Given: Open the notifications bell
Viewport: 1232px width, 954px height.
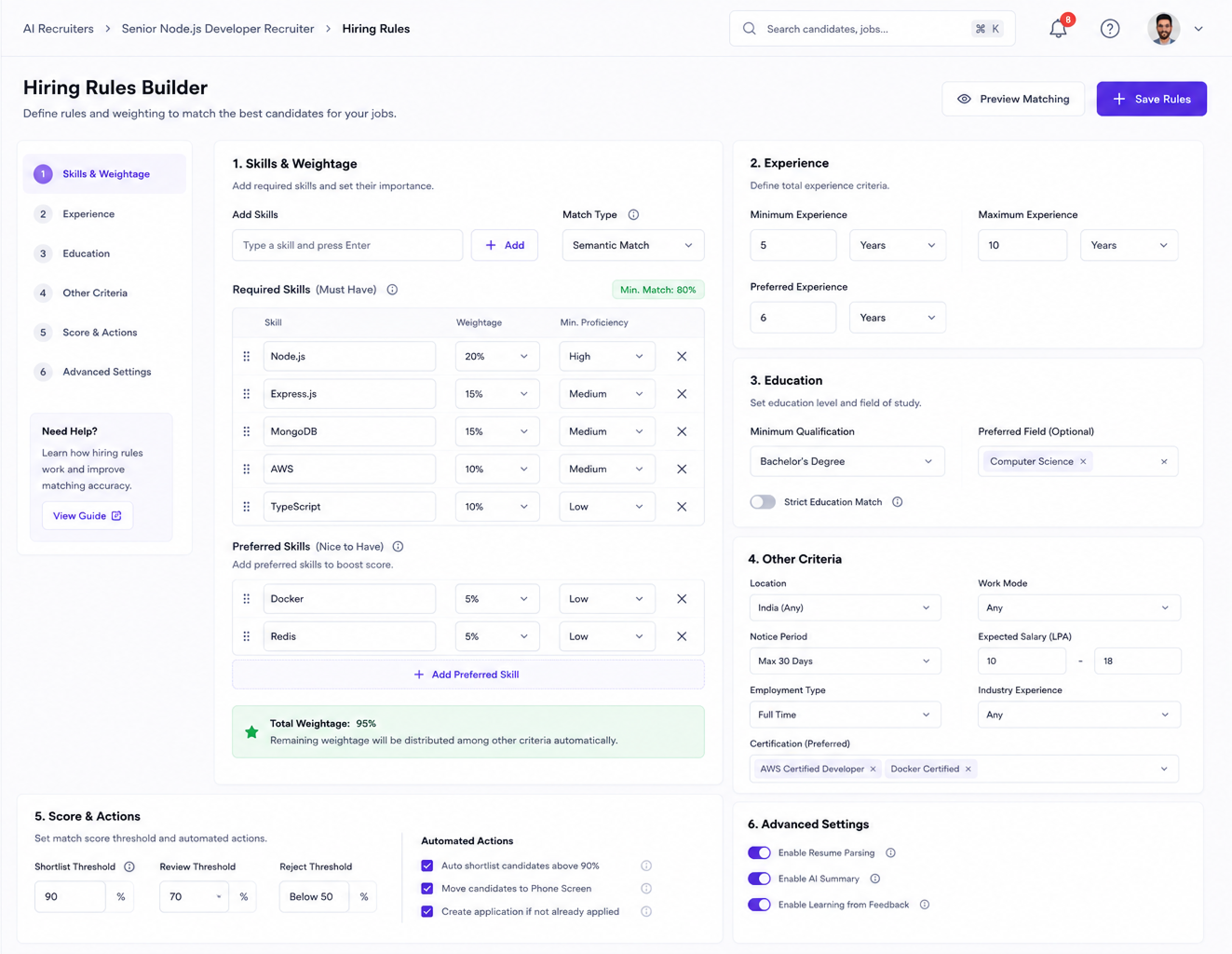Looking at the screenshot, I should pos(1059,29).
